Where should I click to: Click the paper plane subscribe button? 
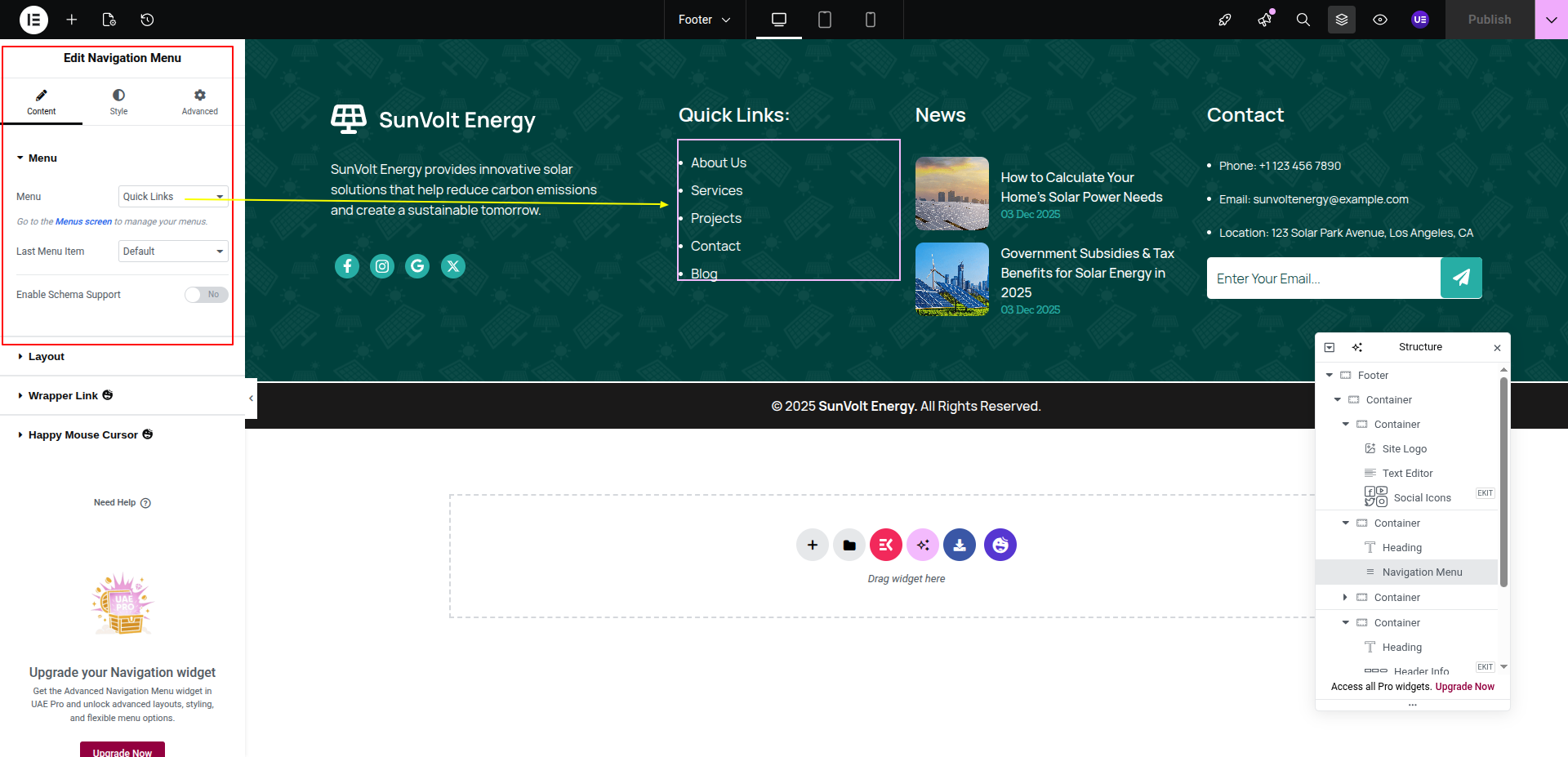pyautogui.click(x=1460, y=278)
